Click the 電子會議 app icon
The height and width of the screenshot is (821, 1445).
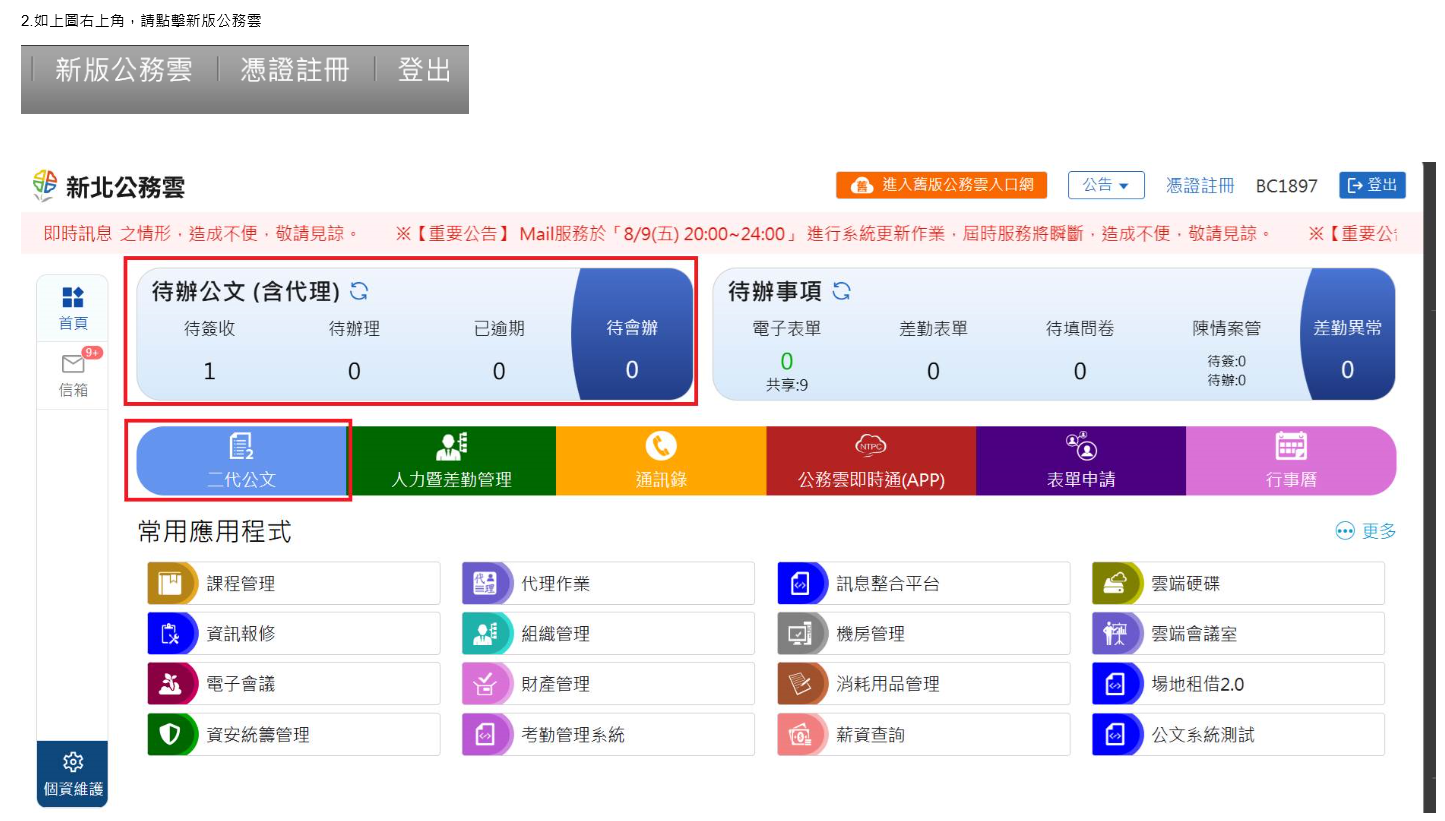click(x=170, y=684)
